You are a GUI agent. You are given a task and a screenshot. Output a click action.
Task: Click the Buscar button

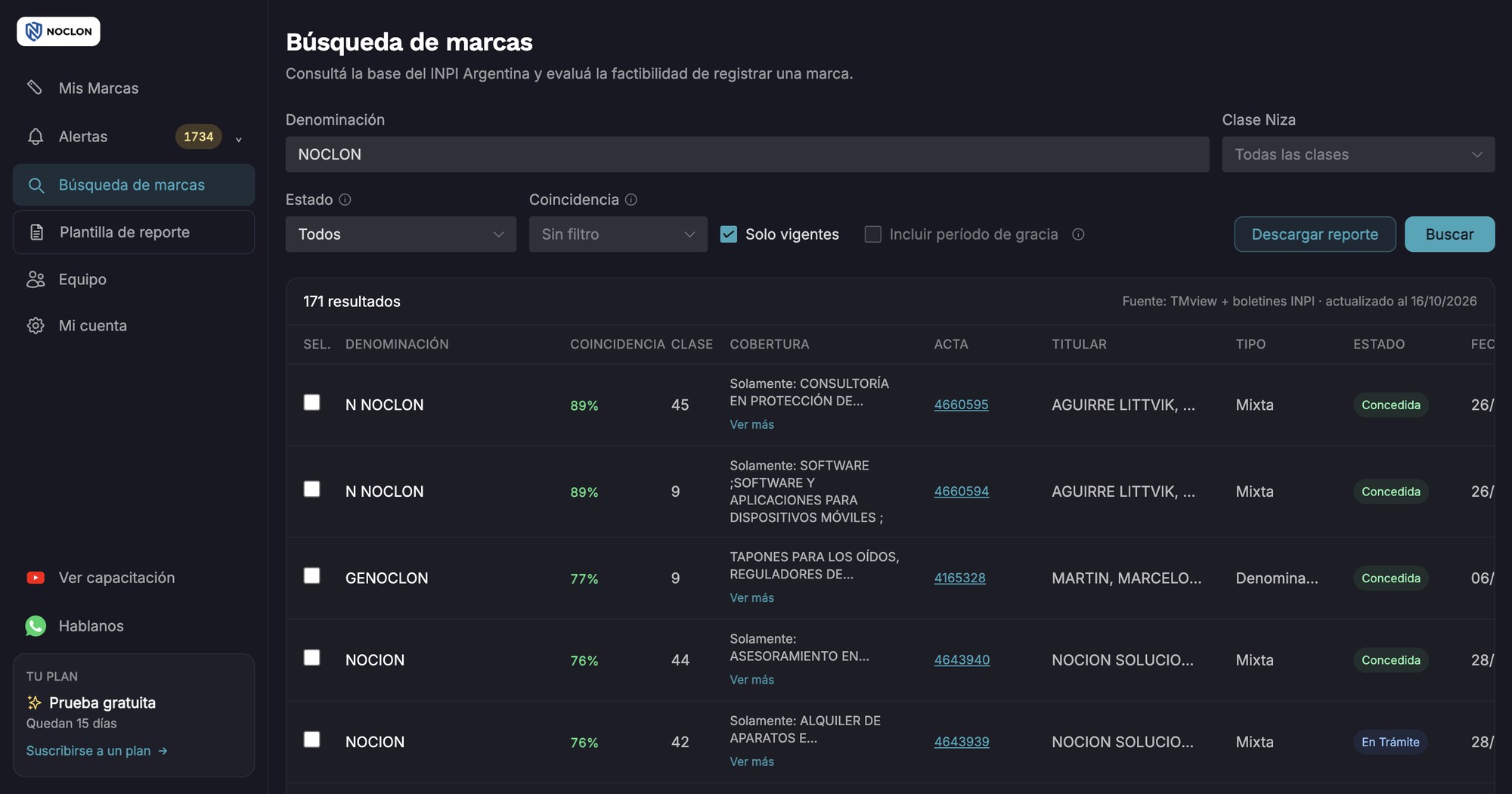coord(1450,234)
